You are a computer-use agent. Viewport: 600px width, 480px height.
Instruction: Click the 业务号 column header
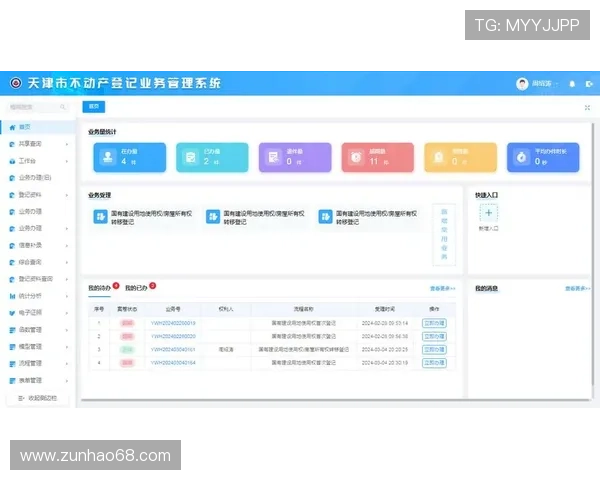173,309
